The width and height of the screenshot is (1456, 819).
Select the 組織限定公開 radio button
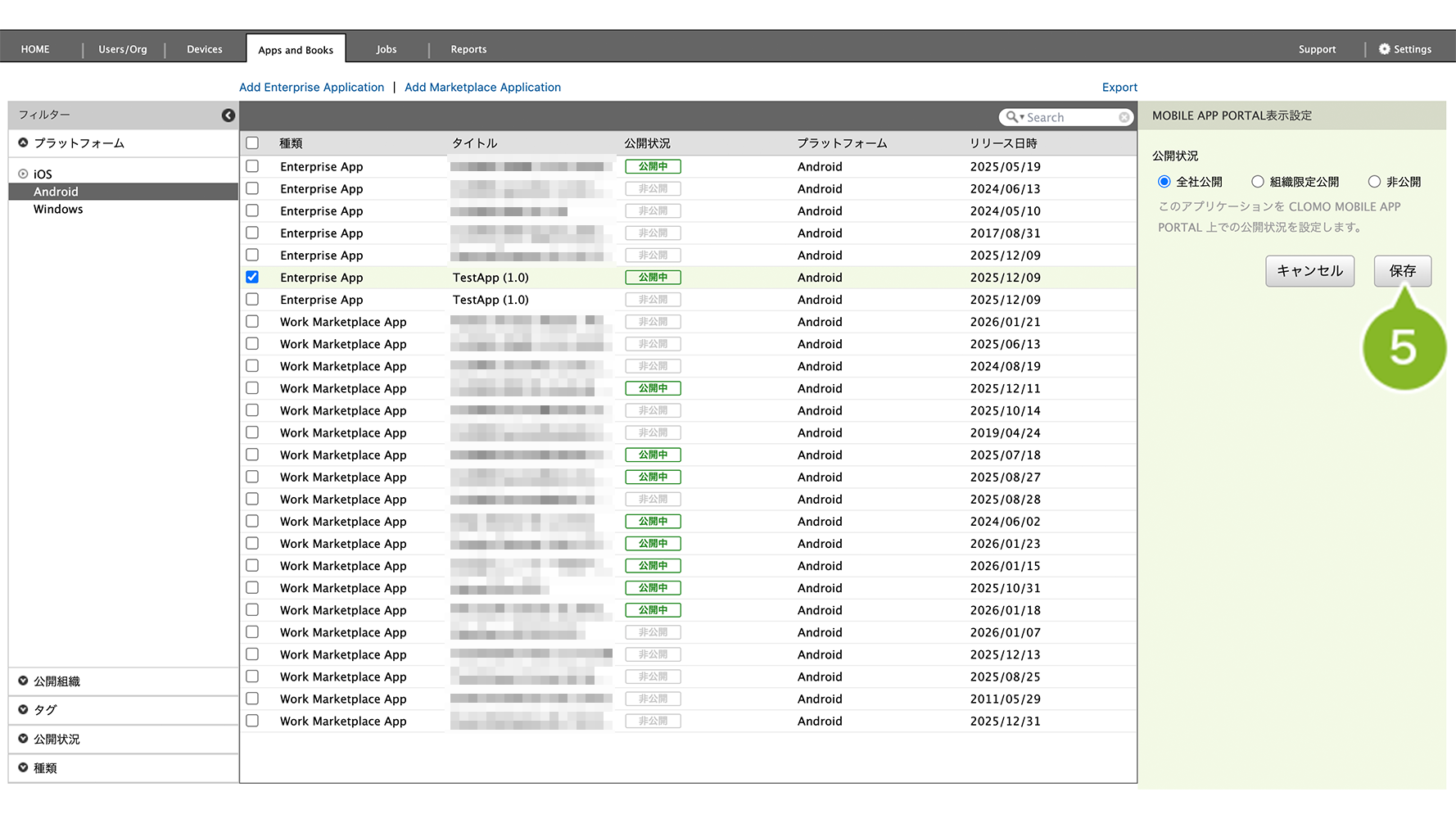tap(1258, 182)
